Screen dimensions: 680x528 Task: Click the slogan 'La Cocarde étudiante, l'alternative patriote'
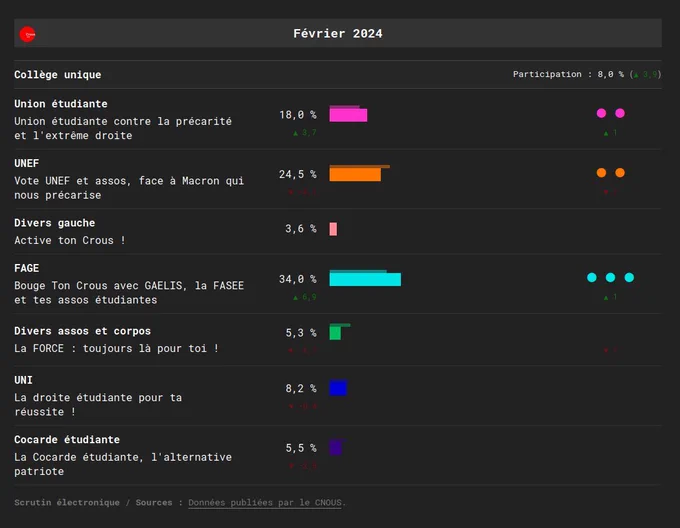coord(123,464)
